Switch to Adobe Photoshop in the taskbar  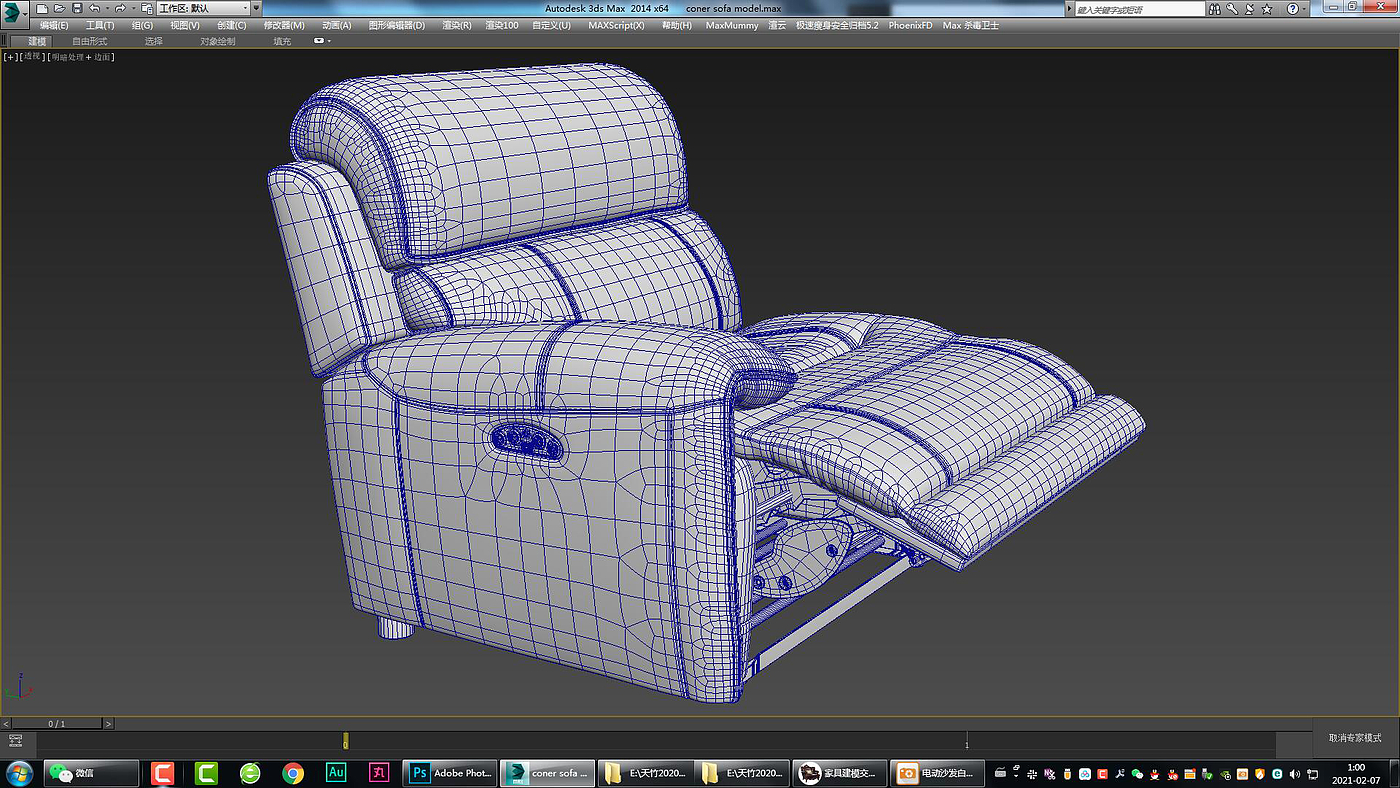point(450,772)
